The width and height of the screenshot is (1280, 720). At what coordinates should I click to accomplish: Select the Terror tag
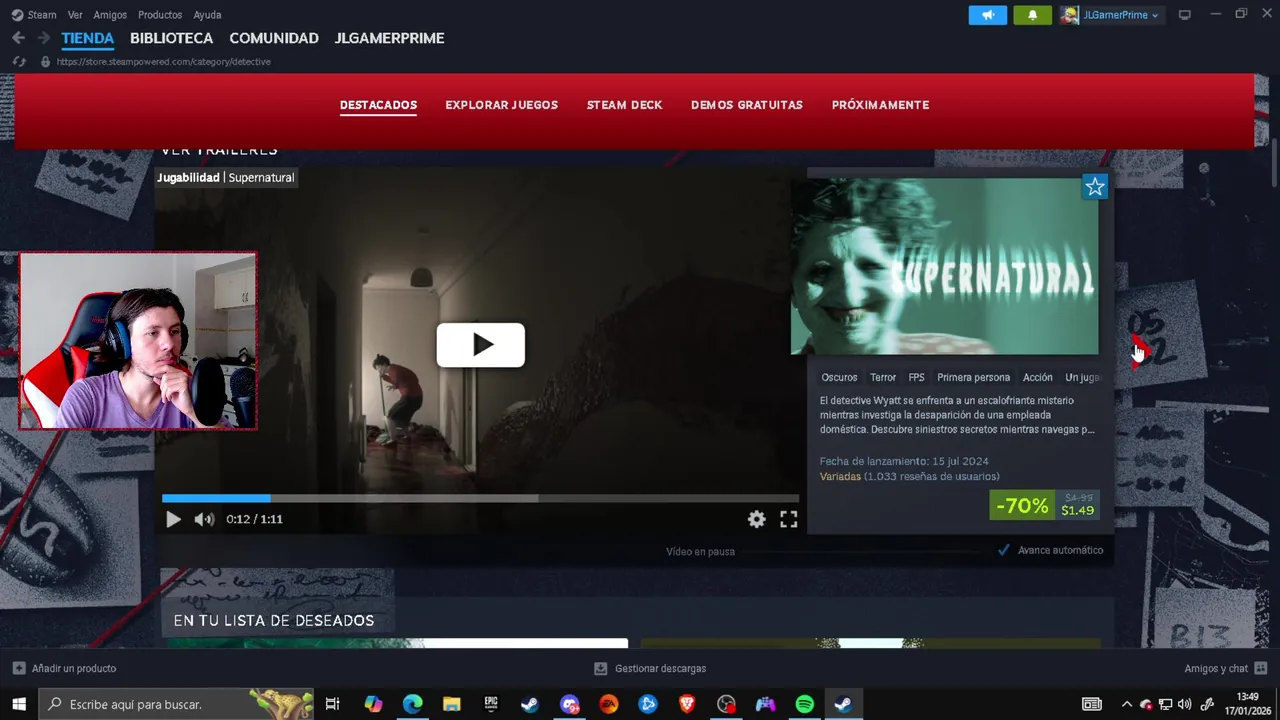[883, 377]
